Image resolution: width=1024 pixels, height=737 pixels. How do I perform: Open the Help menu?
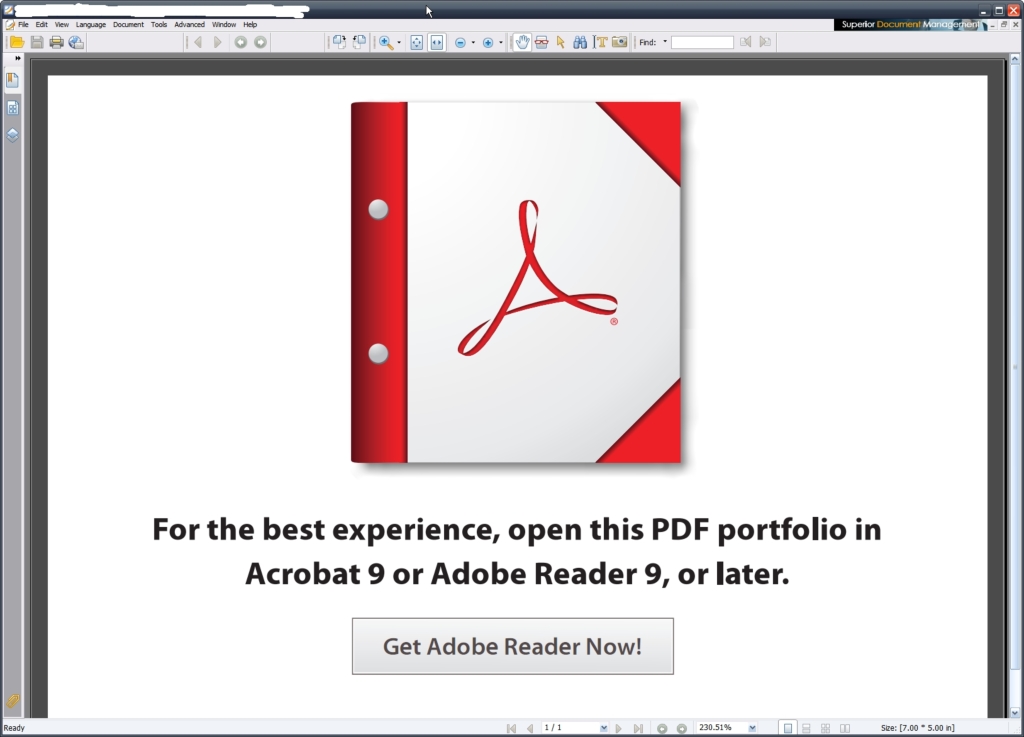[250, 25]
